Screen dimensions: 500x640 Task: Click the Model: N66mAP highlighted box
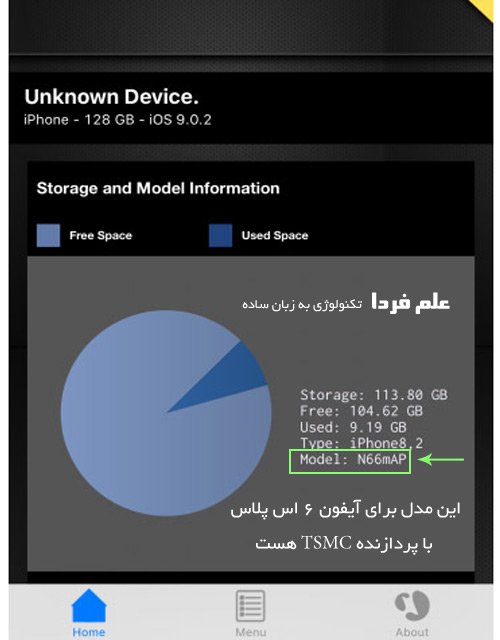350,461
